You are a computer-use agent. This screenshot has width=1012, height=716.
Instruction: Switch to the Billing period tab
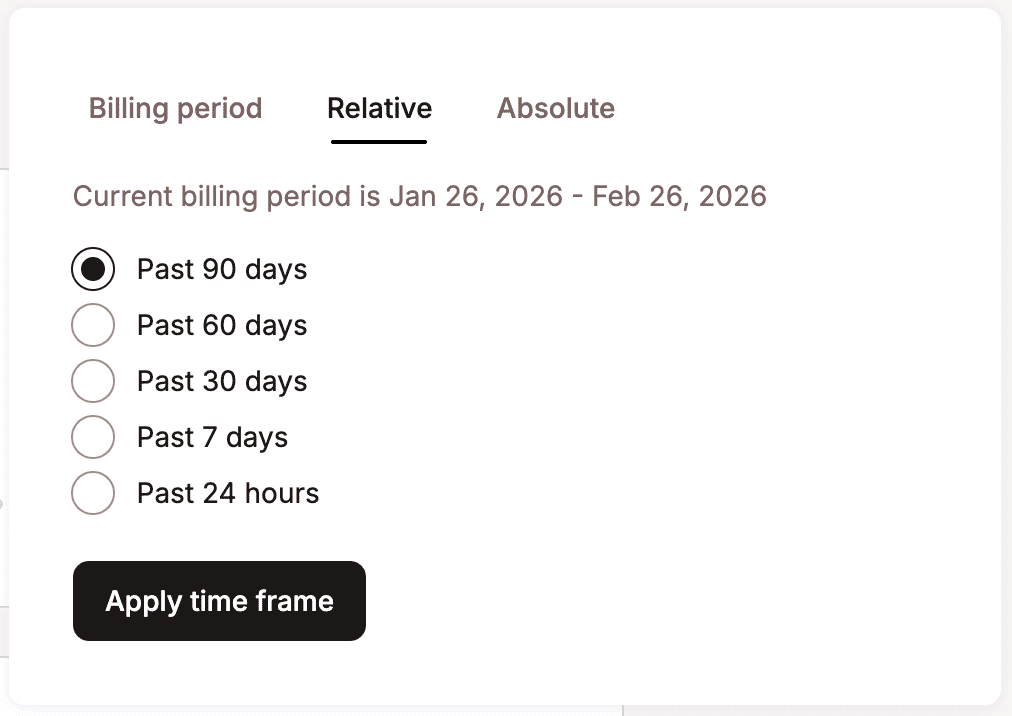tap(175, 108)
